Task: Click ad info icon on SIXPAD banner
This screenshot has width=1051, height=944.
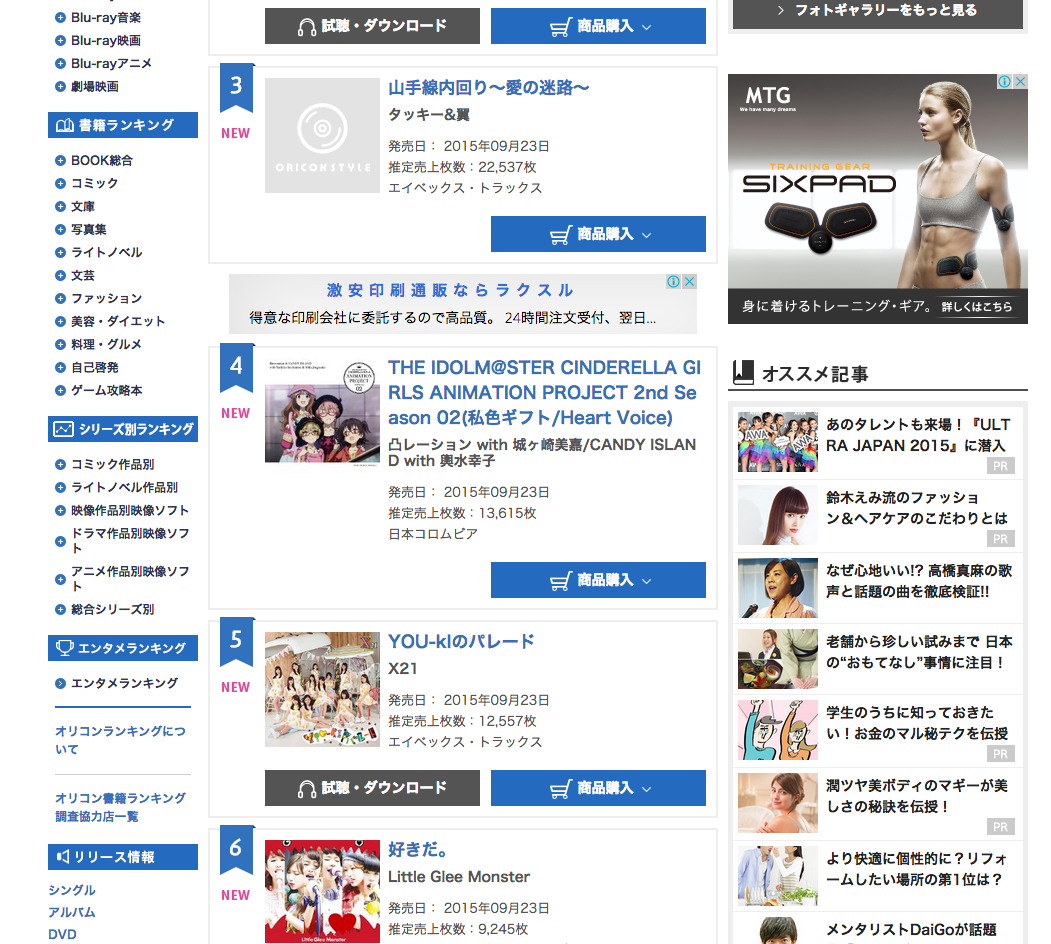Action: pyautogui.click(x=1004, y=82)
